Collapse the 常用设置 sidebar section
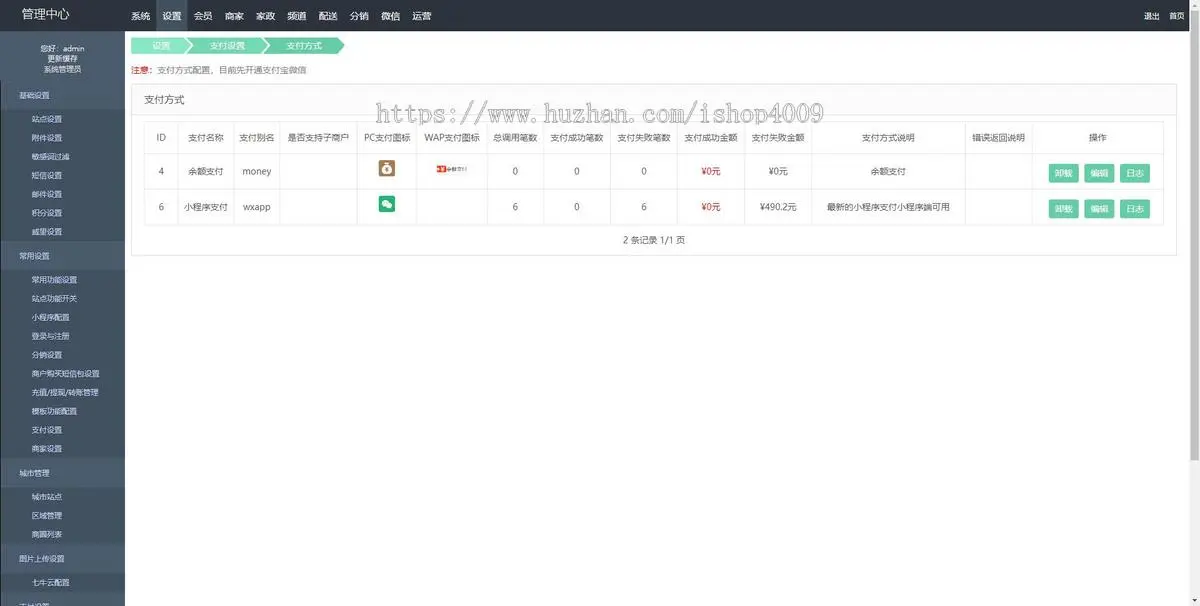Screen dimensions: 1200x606 point(62,256)
